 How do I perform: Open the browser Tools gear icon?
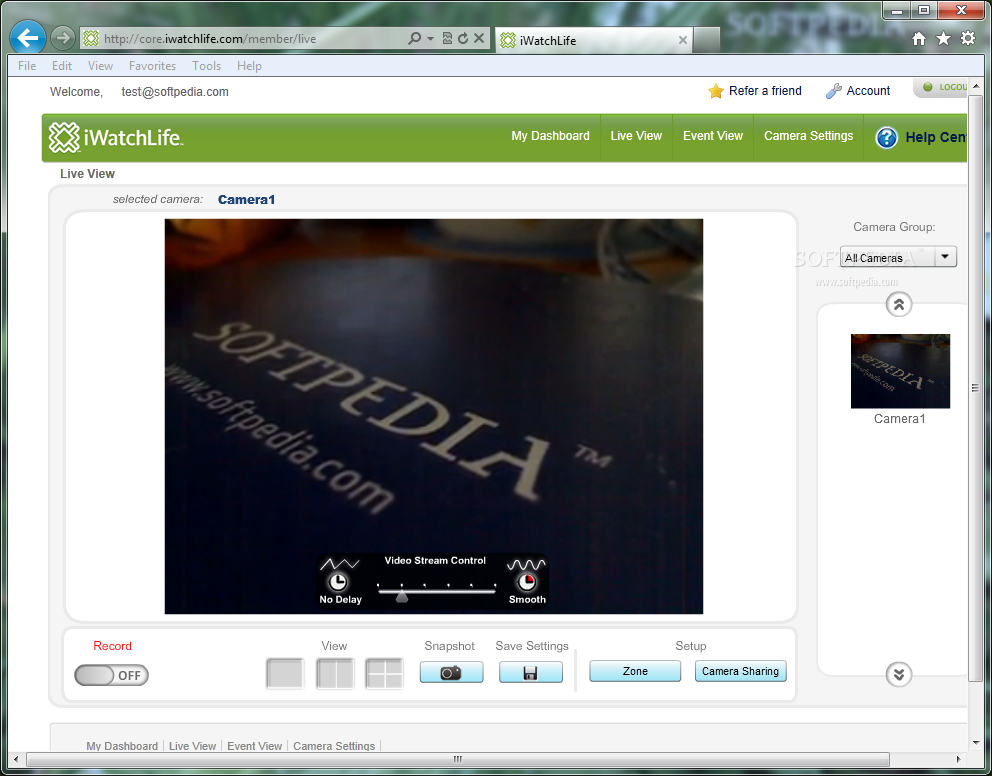968,39
